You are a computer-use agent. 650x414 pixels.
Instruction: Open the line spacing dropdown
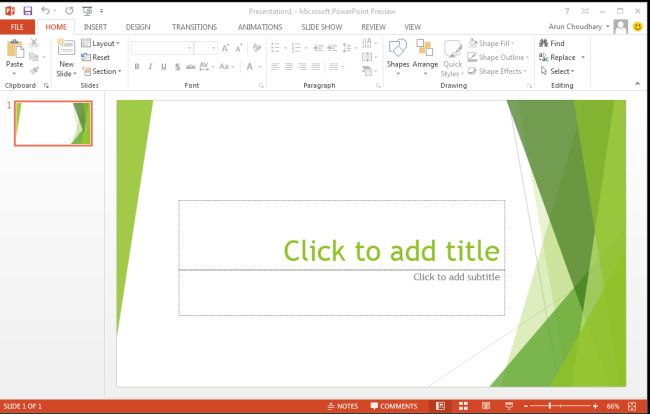point(349,48)
